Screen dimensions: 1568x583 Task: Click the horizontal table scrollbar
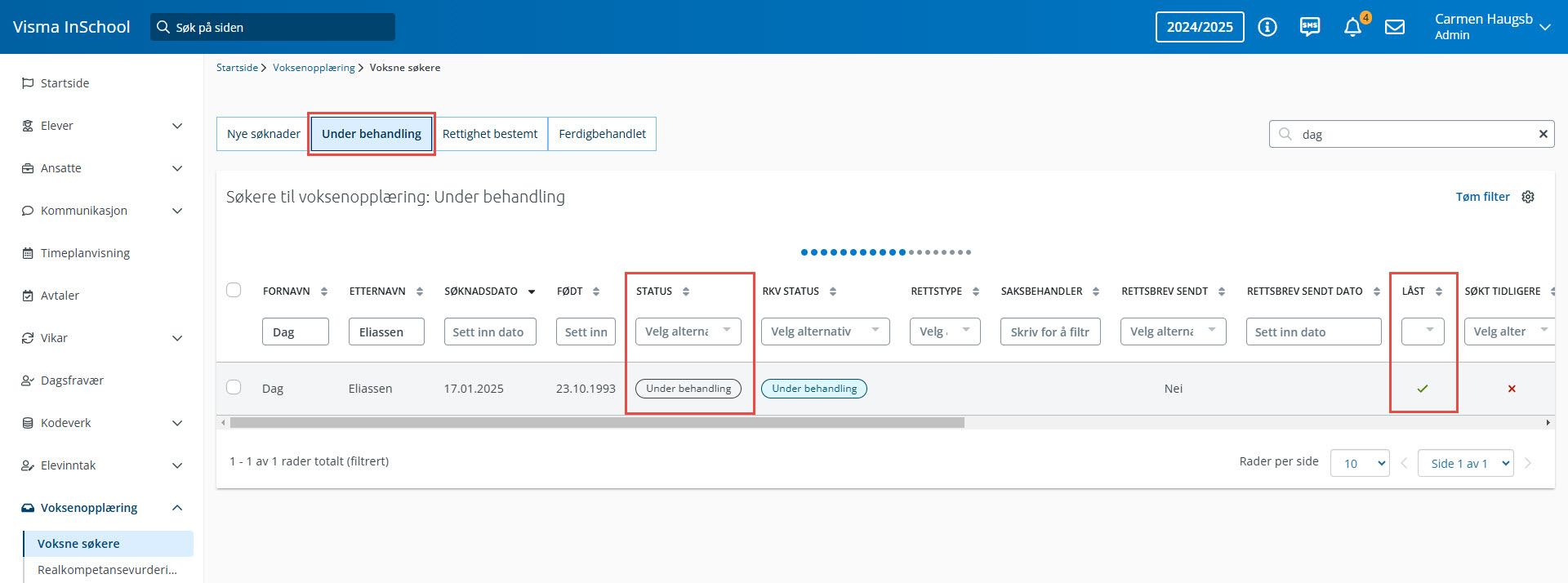(x=596, y=423)
